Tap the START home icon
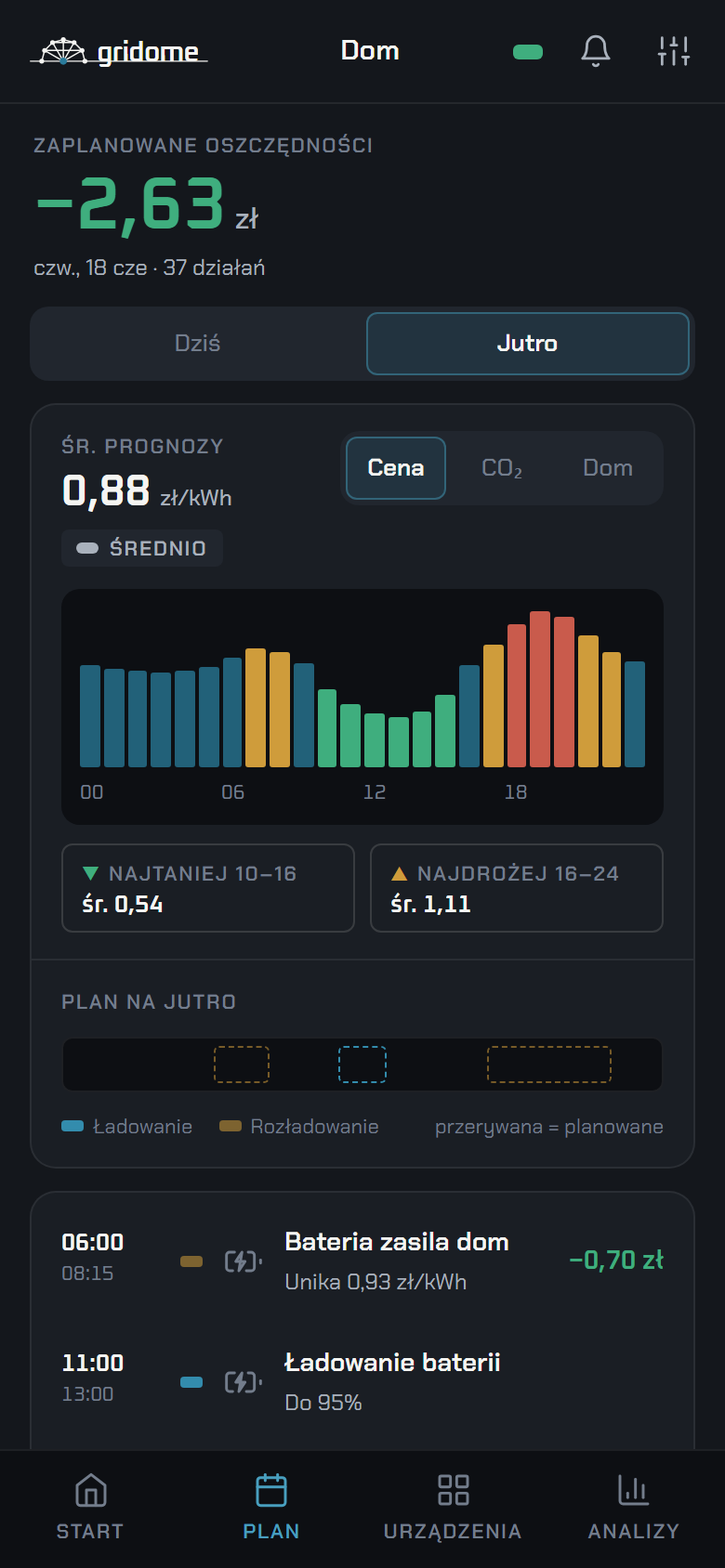 tap(90, 1491)
